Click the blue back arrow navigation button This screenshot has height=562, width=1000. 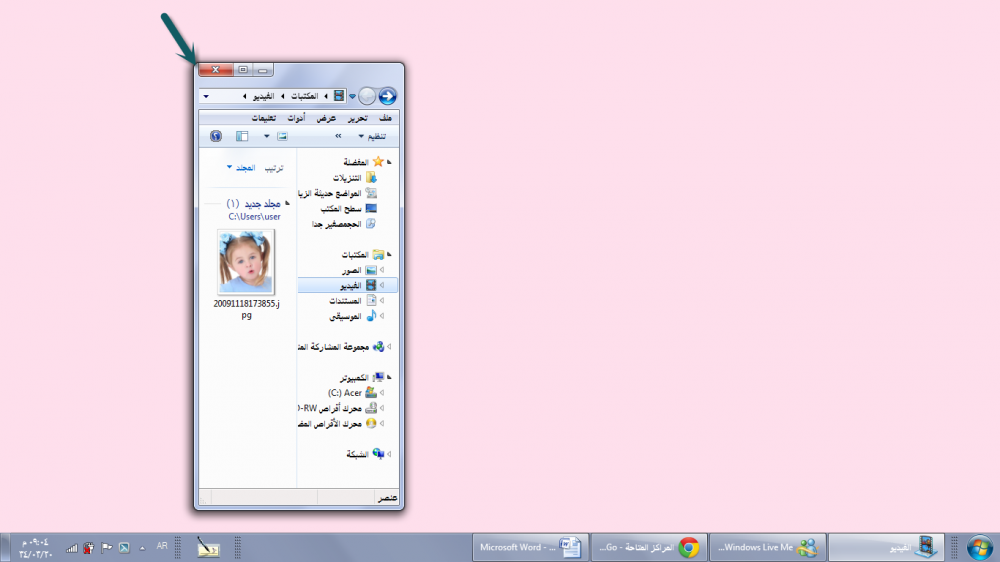click(387, 96)
